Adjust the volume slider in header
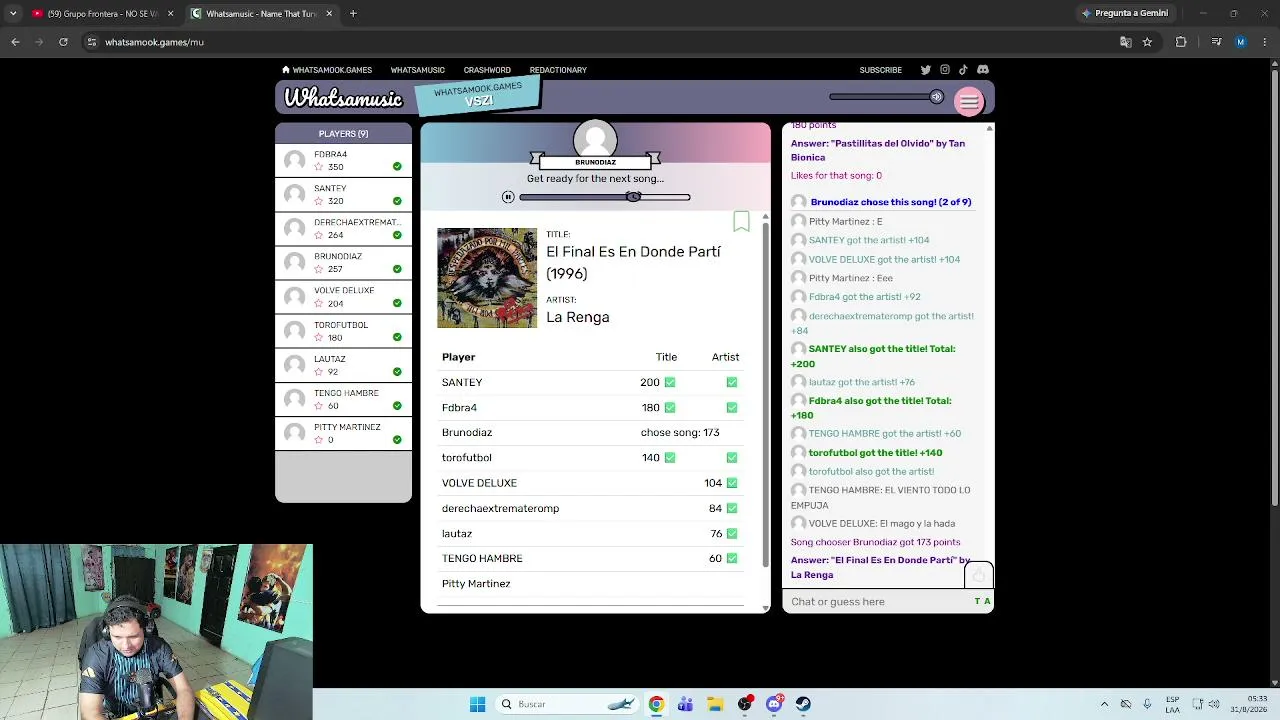1280x720 pixels. coord(886,97)
